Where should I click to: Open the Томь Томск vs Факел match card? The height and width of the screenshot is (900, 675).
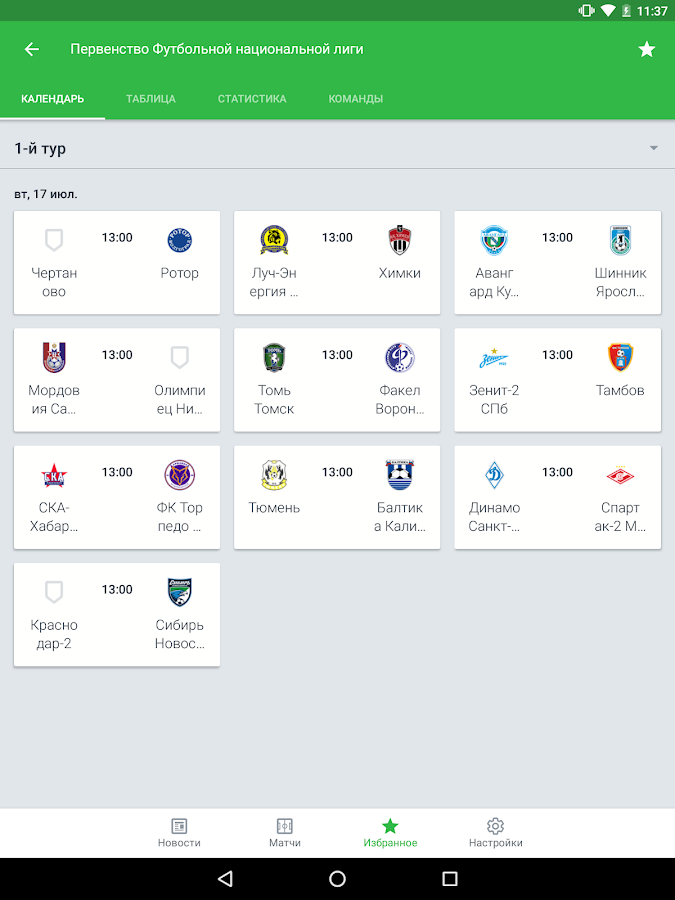pyautogui.click(x=338, y=380)
